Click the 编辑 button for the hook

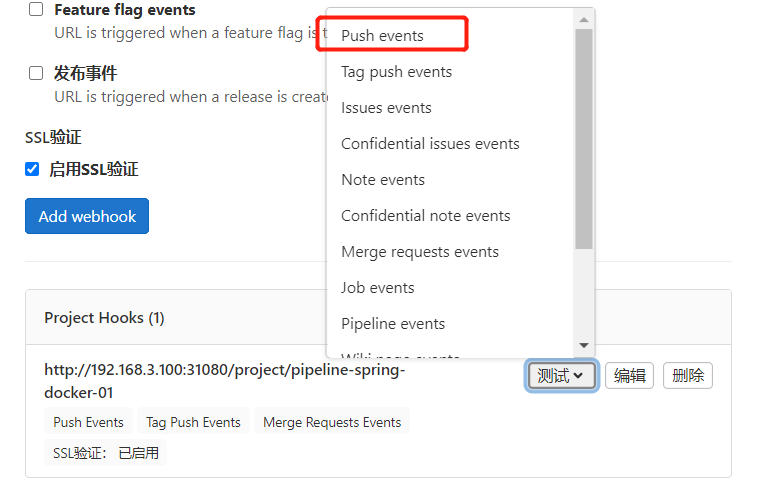pyautogui.click(x=629, y=376)
